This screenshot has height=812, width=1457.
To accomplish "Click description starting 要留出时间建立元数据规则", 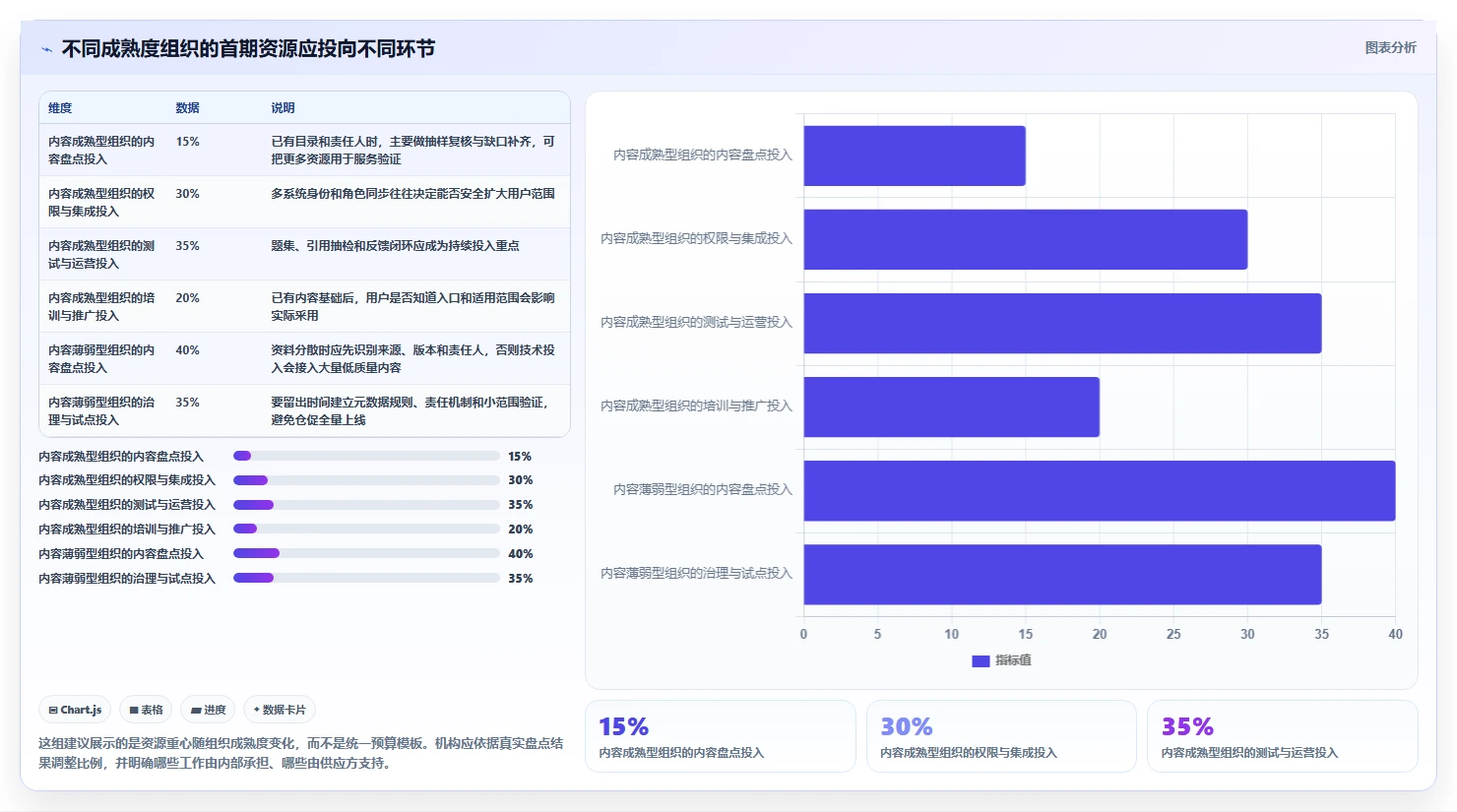I will click(x=410, y=411).
